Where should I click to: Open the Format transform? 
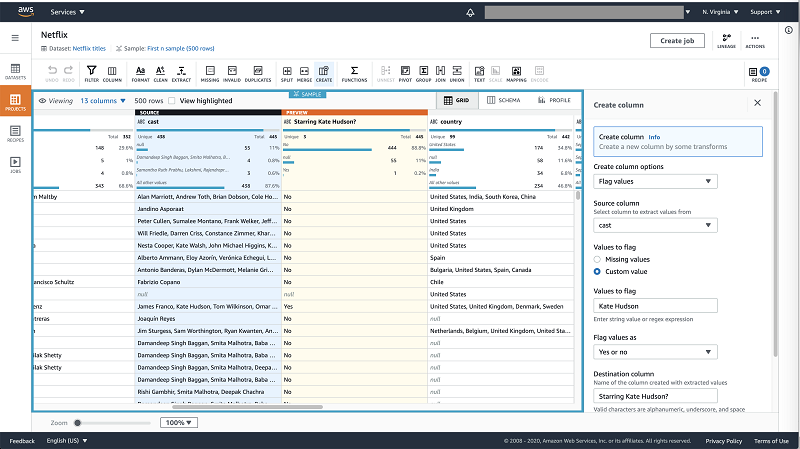[x=140, y=73]
